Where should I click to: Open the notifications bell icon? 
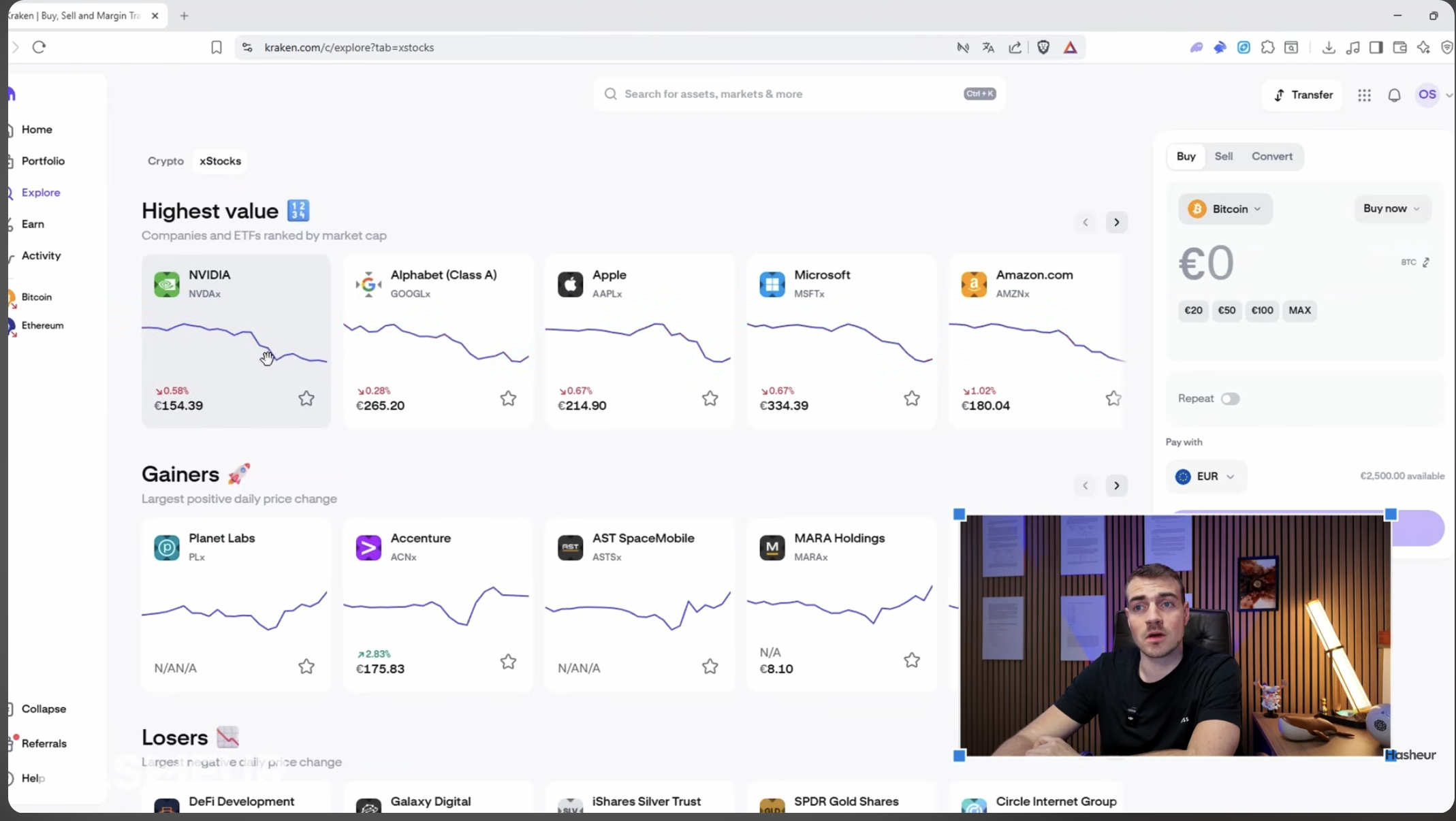1394,95
